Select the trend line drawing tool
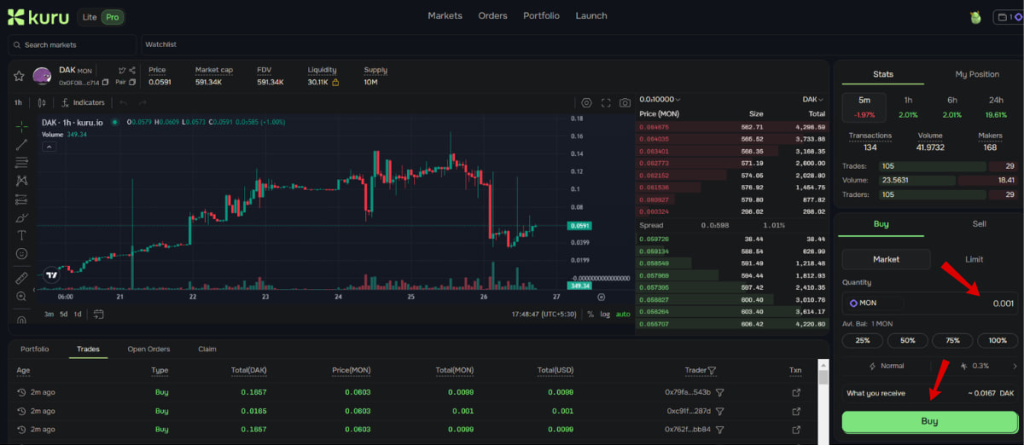Image resolution: width=1024 pixels, height=445 pixels. [x=21, y=144]
